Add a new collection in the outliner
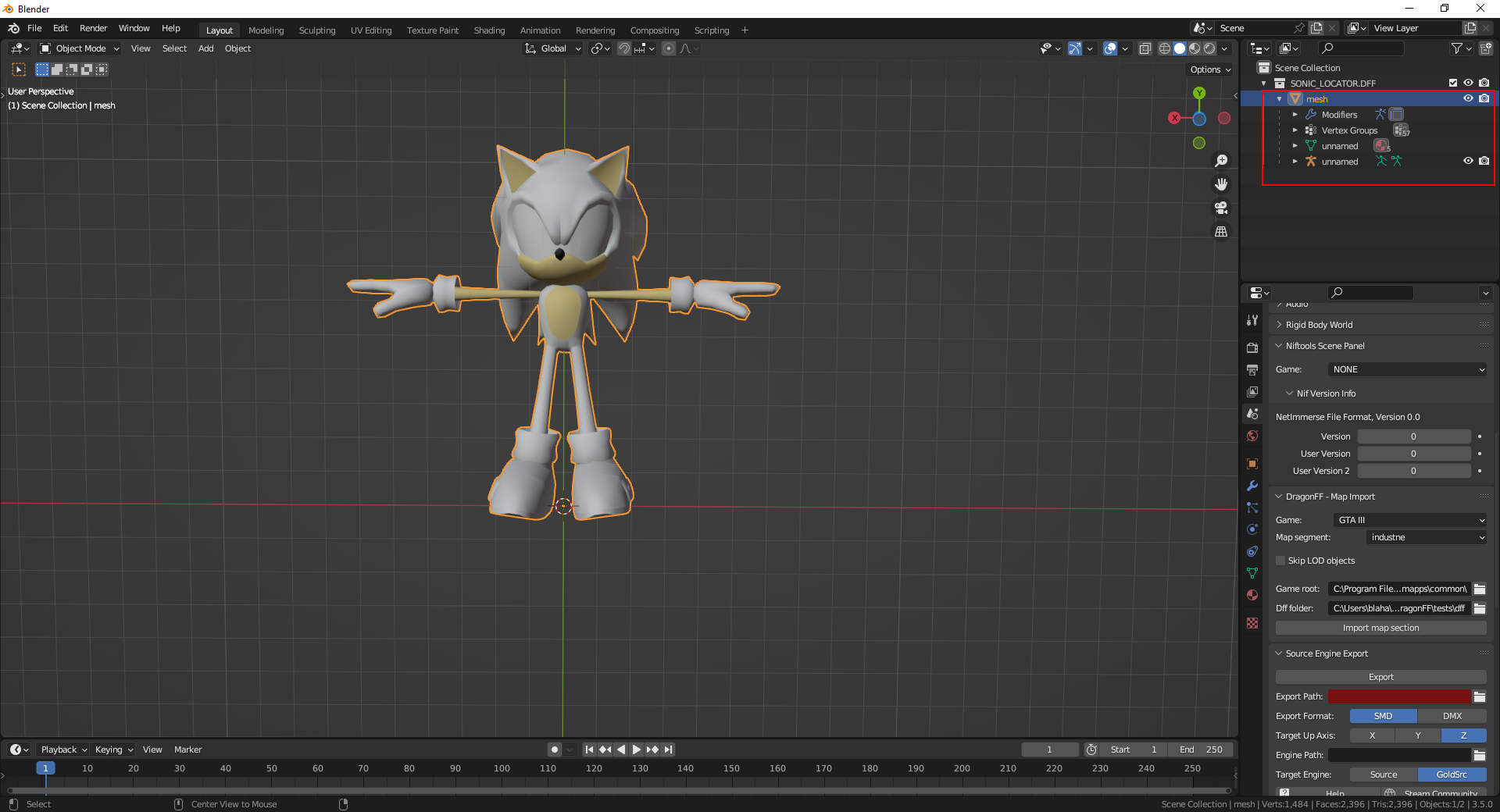Viewport: 1500px width, 812px height. point(1486,48)
